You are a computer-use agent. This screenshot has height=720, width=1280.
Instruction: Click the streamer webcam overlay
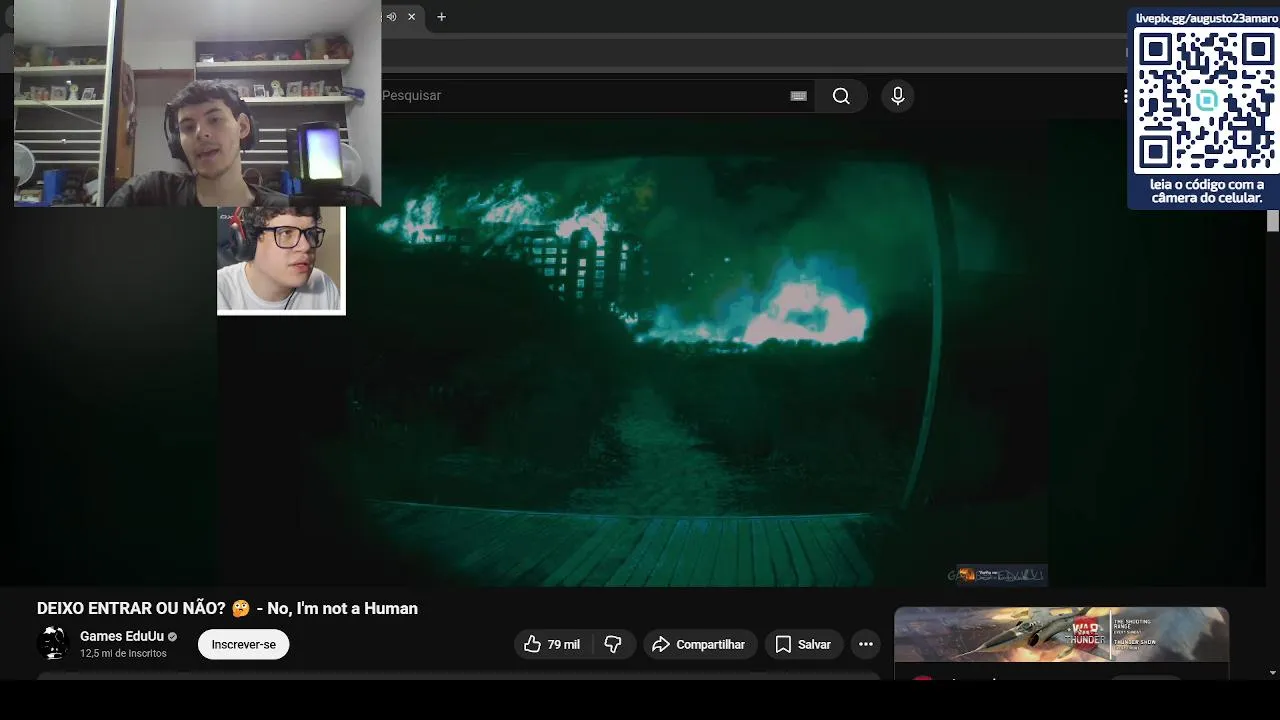pos(198,103)
